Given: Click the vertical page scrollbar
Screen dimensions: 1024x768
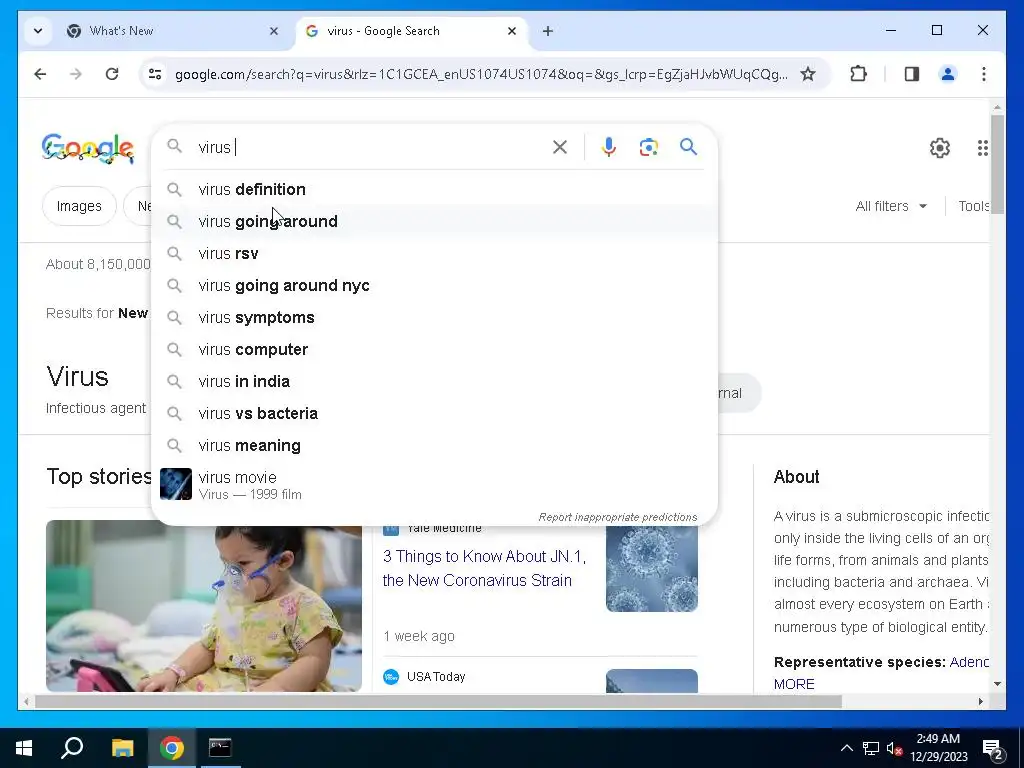Looking at the screenshot, I should tap(997, 164).
